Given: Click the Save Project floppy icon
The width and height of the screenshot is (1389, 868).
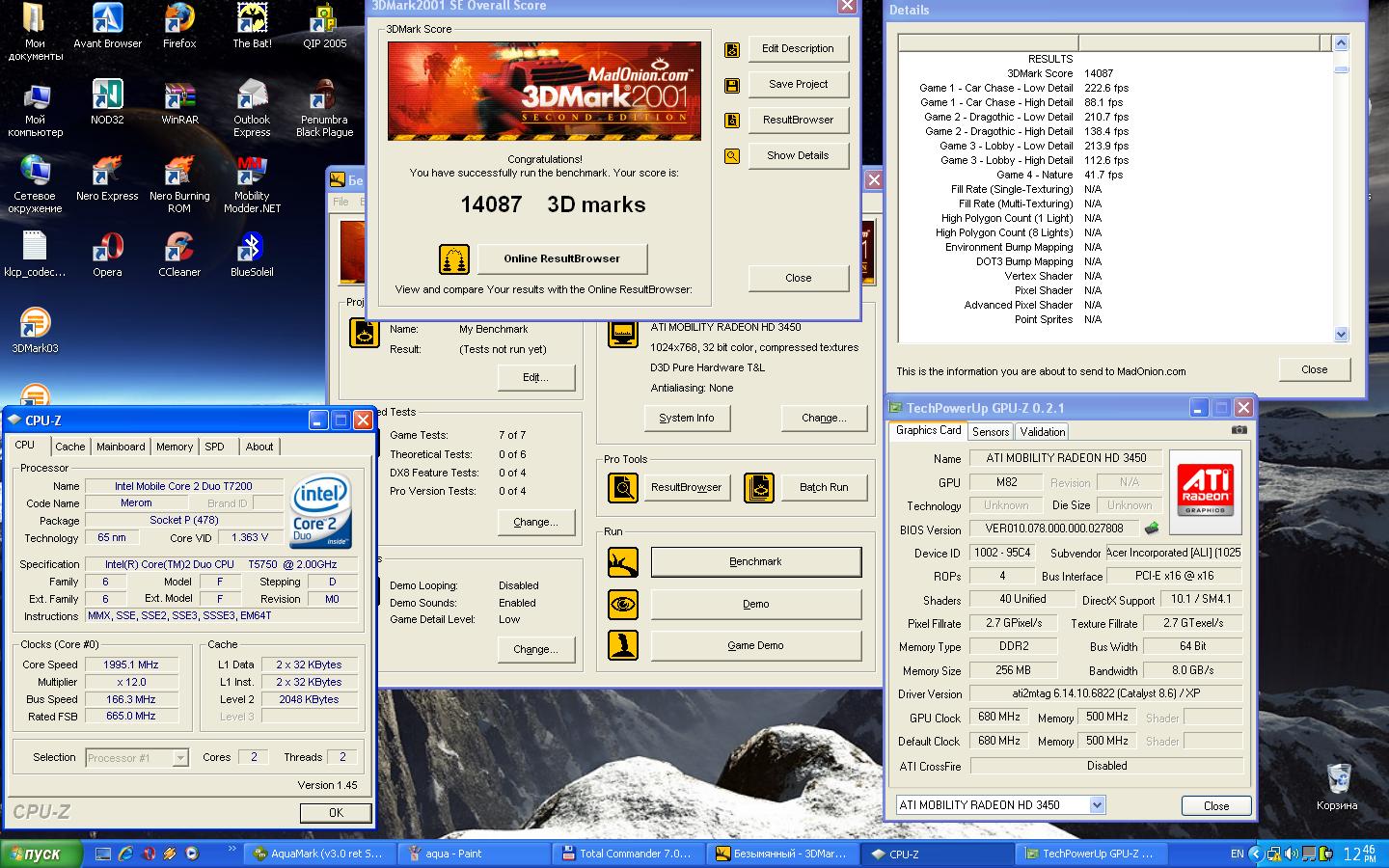Looking at the screenshot, I should 732,85.
